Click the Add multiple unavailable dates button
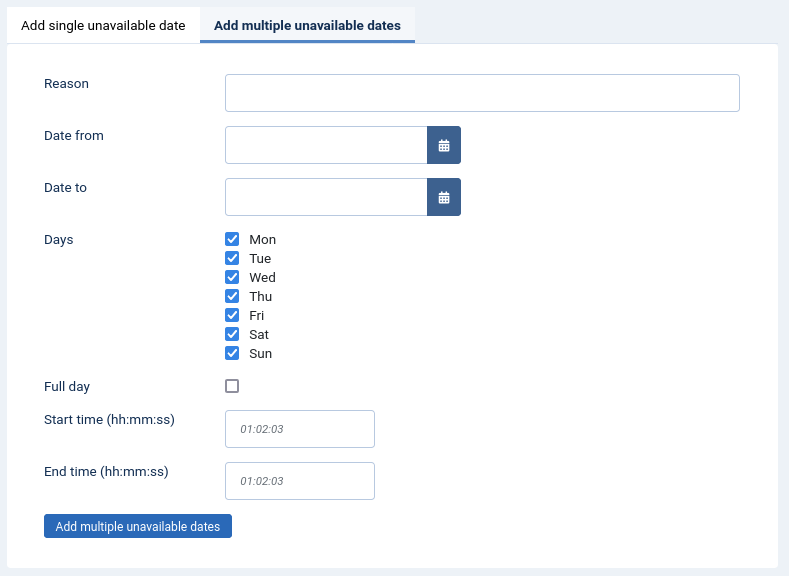 138,526
